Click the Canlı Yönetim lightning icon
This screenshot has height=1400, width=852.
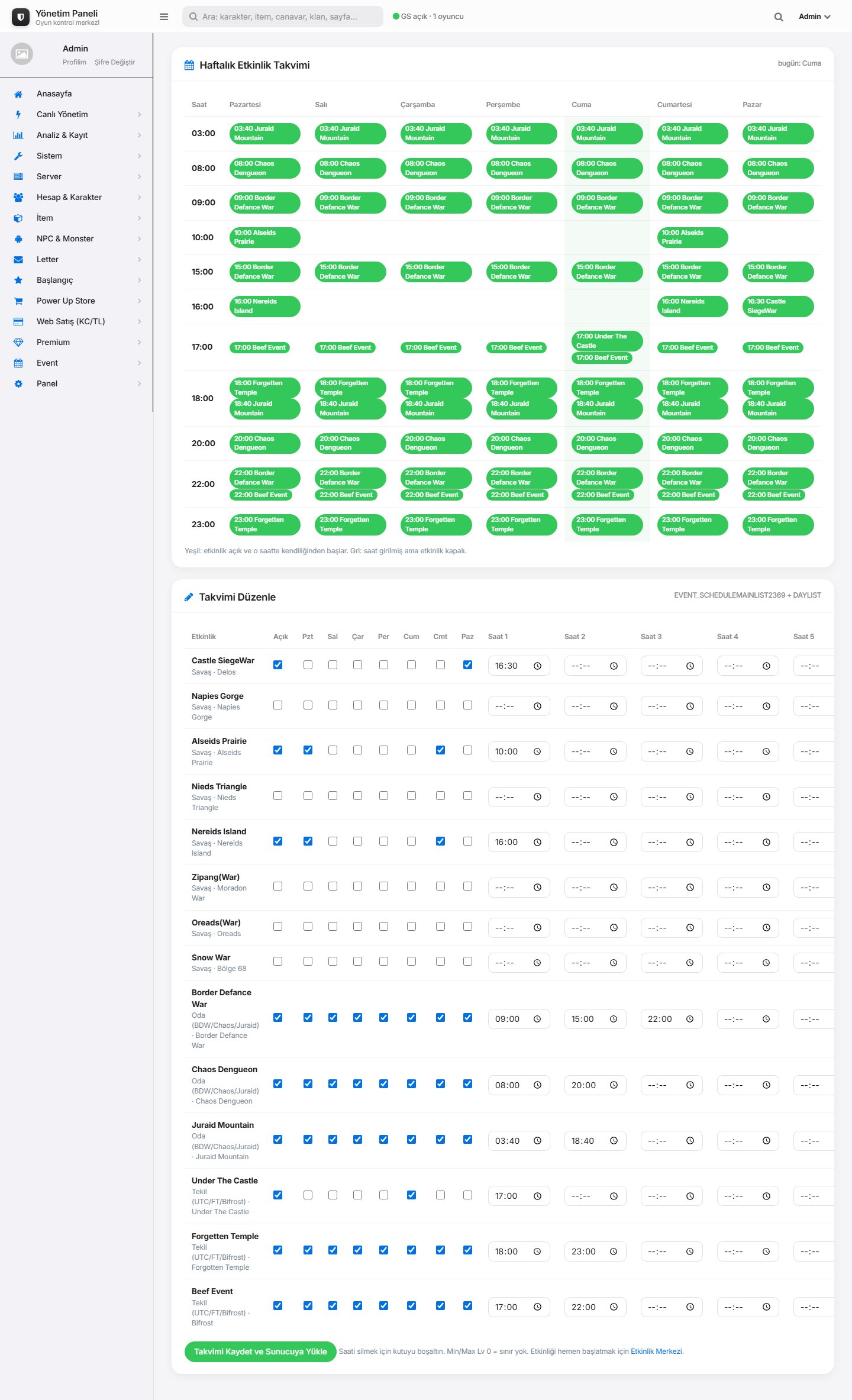coord(18,115)
